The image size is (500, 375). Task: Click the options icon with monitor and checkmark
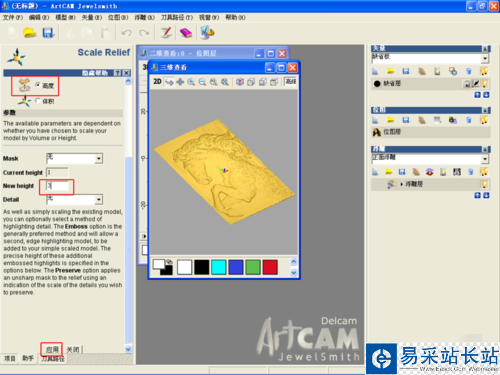pyautogui.click(x=207, y=33)
